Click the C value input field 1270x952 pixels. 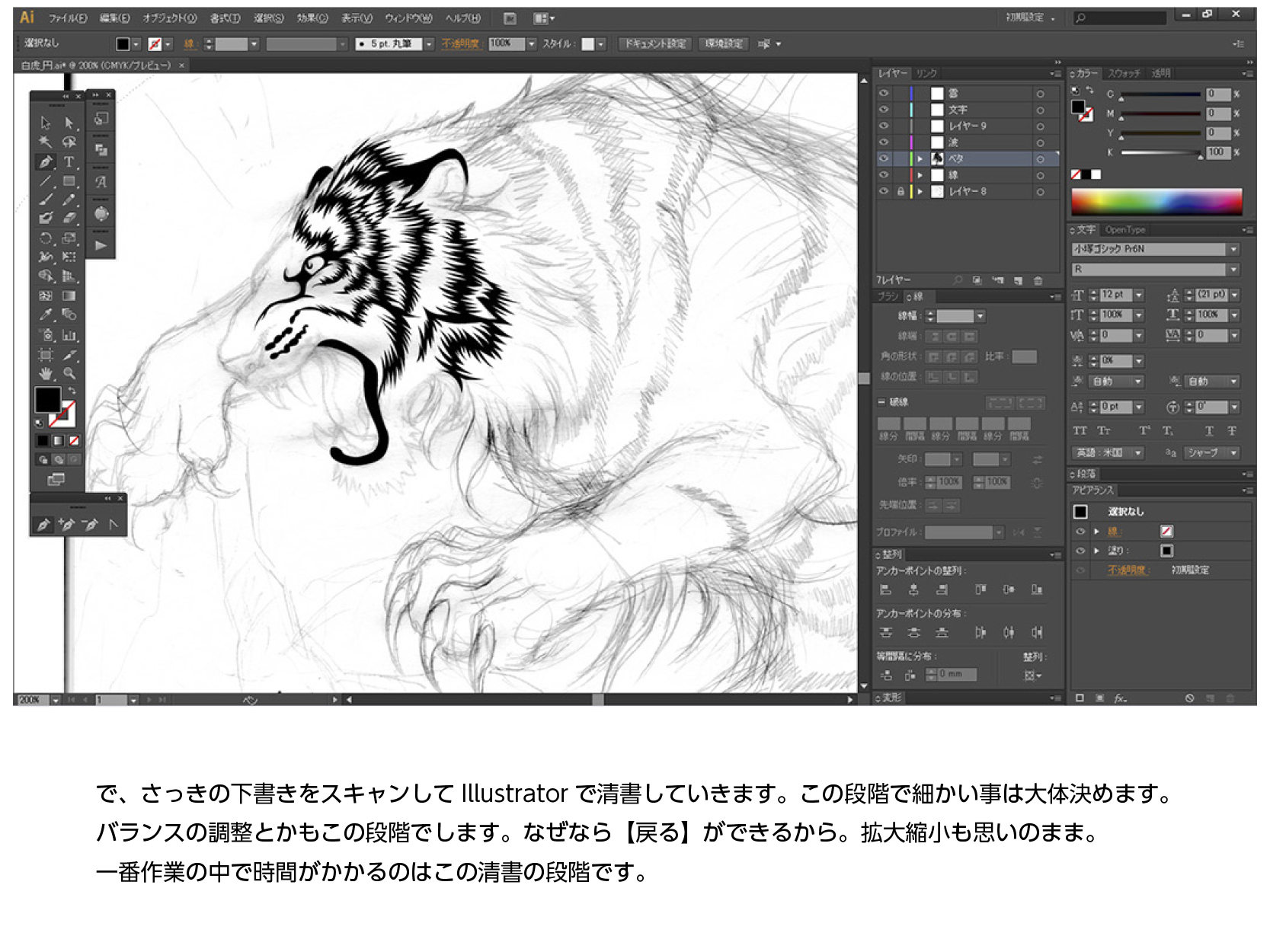click(x=1217, y=94)
